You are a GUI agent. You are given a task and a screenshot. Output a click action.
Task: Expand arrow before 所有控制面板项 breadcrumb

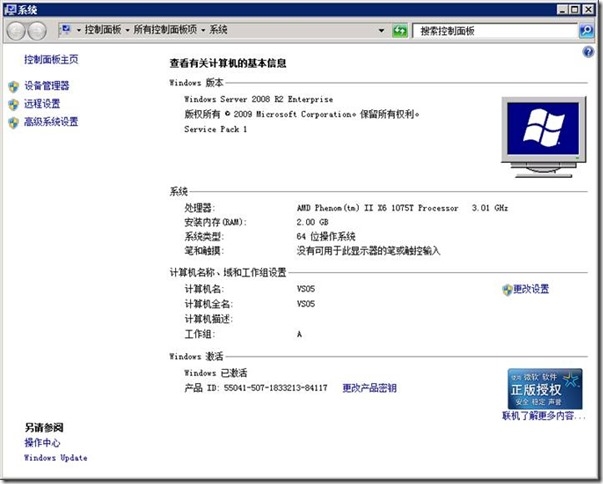pyautogui.click(x=127, y=30)
